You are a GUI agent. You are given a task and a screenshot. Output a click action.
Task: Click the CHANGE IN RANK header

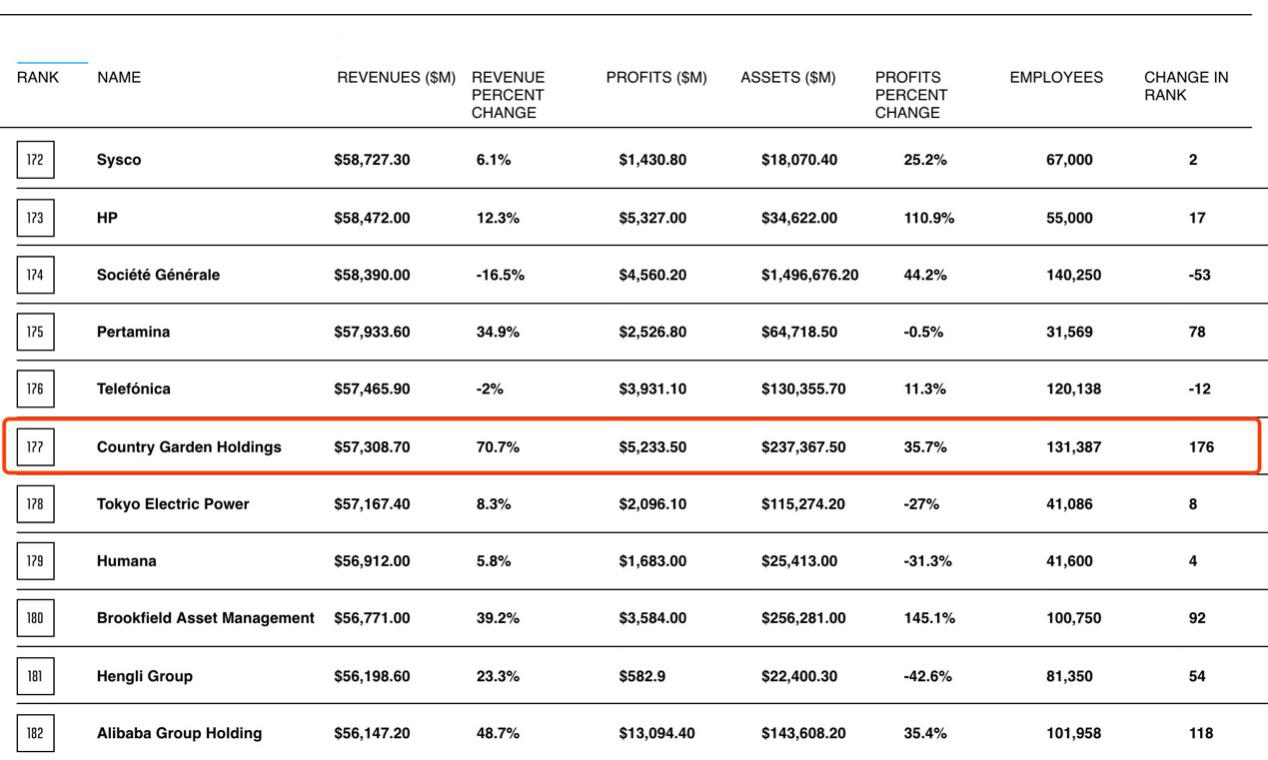(x=1186, y=87)
